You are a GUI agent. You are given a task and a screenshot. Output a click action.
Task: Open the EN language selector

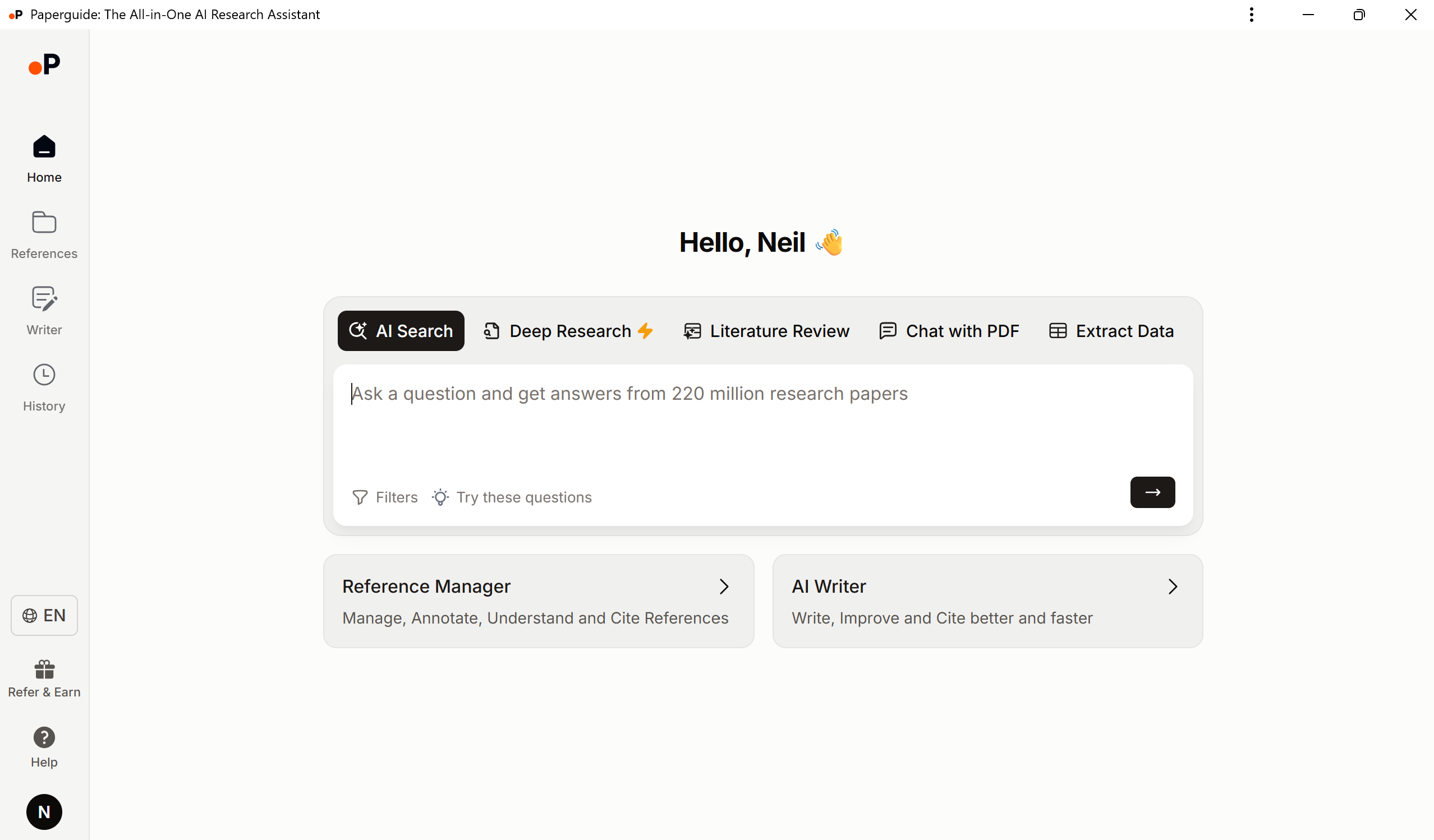click(x=44, y=615)
